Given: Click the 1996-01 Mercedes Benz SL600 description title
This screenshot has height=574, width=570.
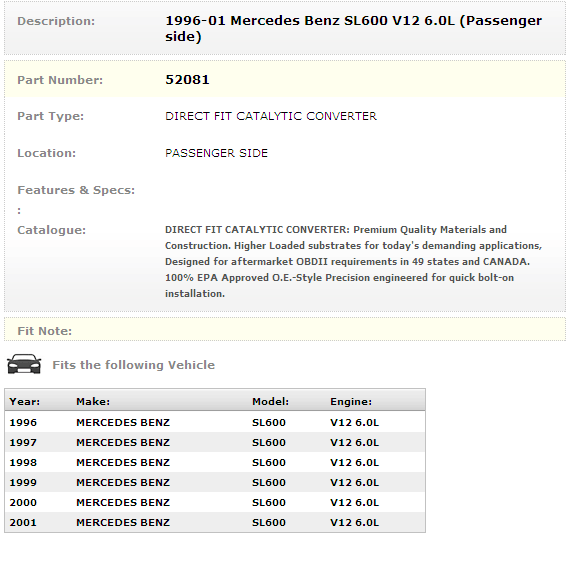Looking at the screenshot, I should 353,28.
